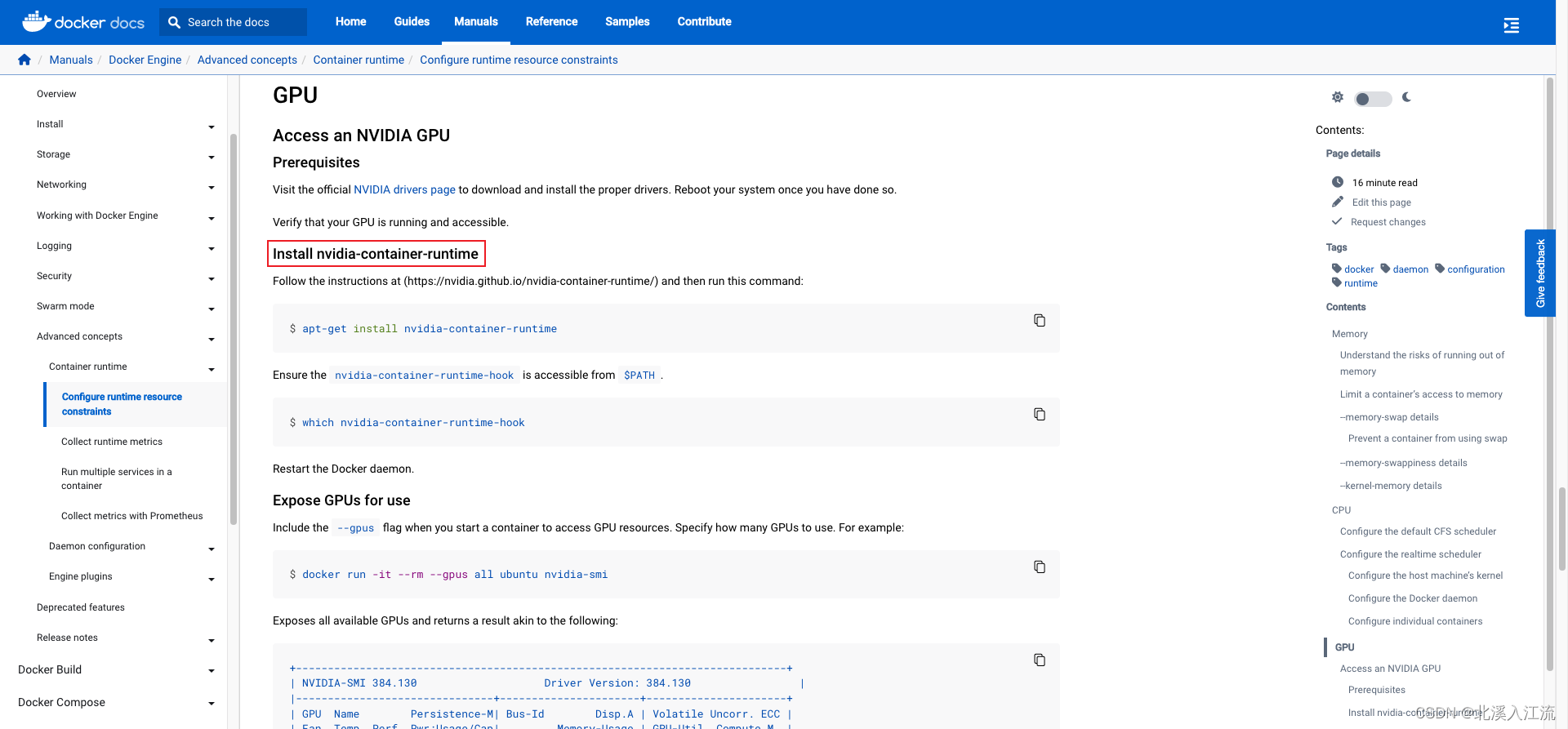1568x729 pixels.
Task: Copy the which nvidia-container-runtime-hook command
Action: (x=1040, y=414)
